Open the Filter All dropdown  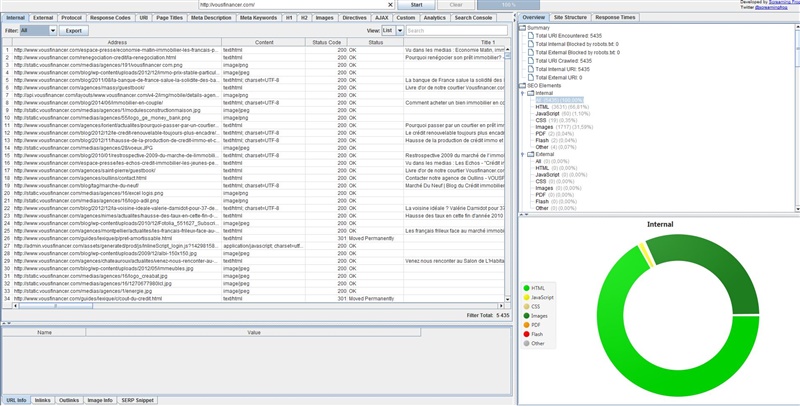[x=52, y=31]
